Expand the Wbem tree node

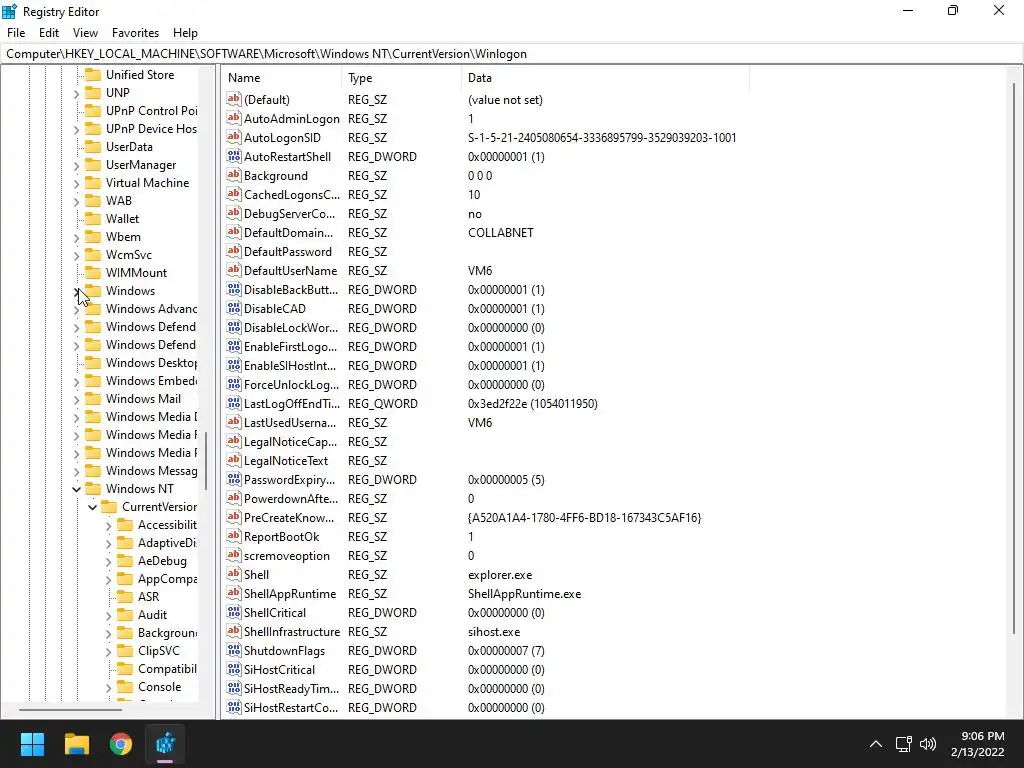(76, 237)
